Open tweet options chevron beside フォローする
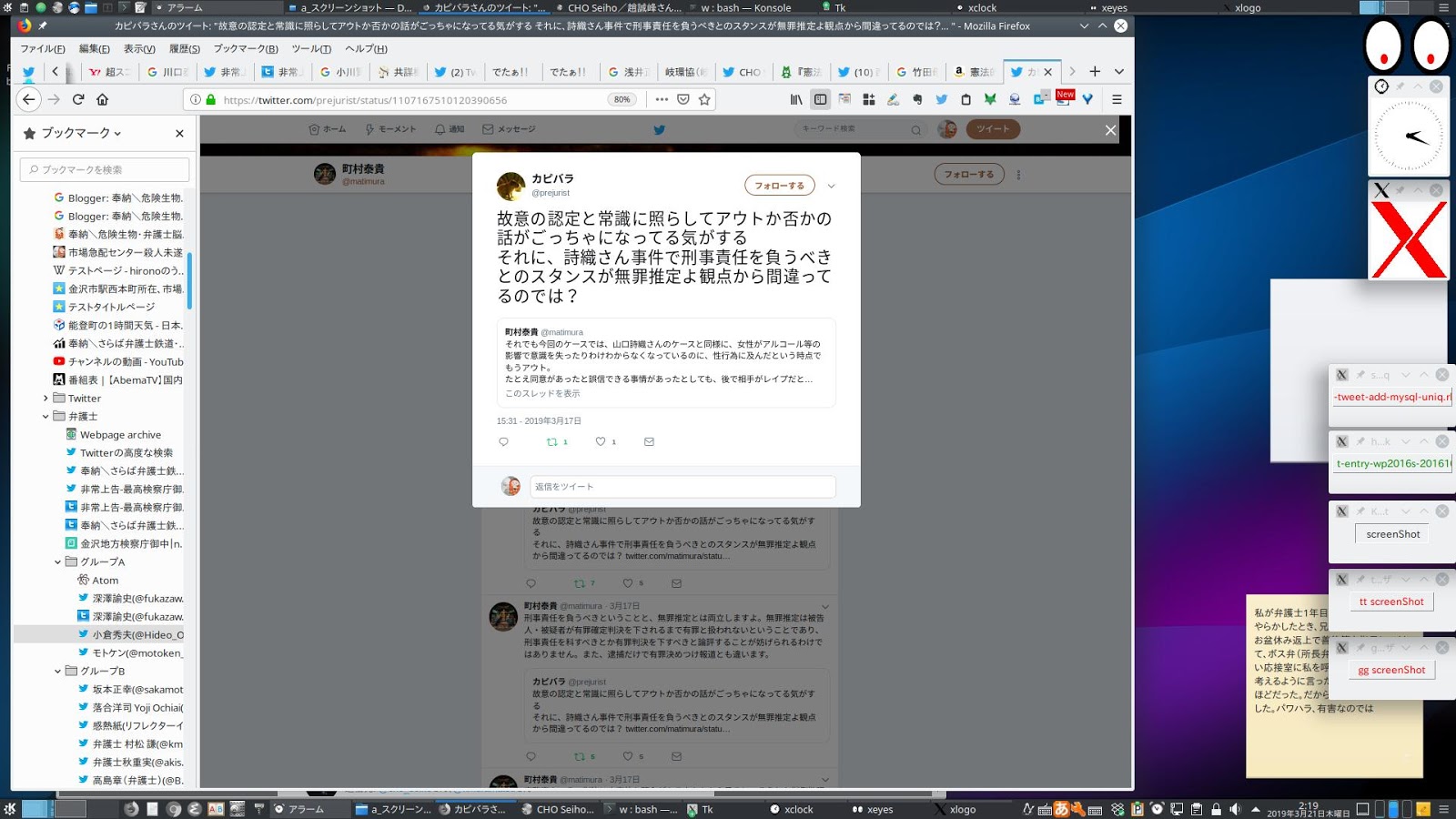This screenshot has height=819, width=1456. (831, 186)
